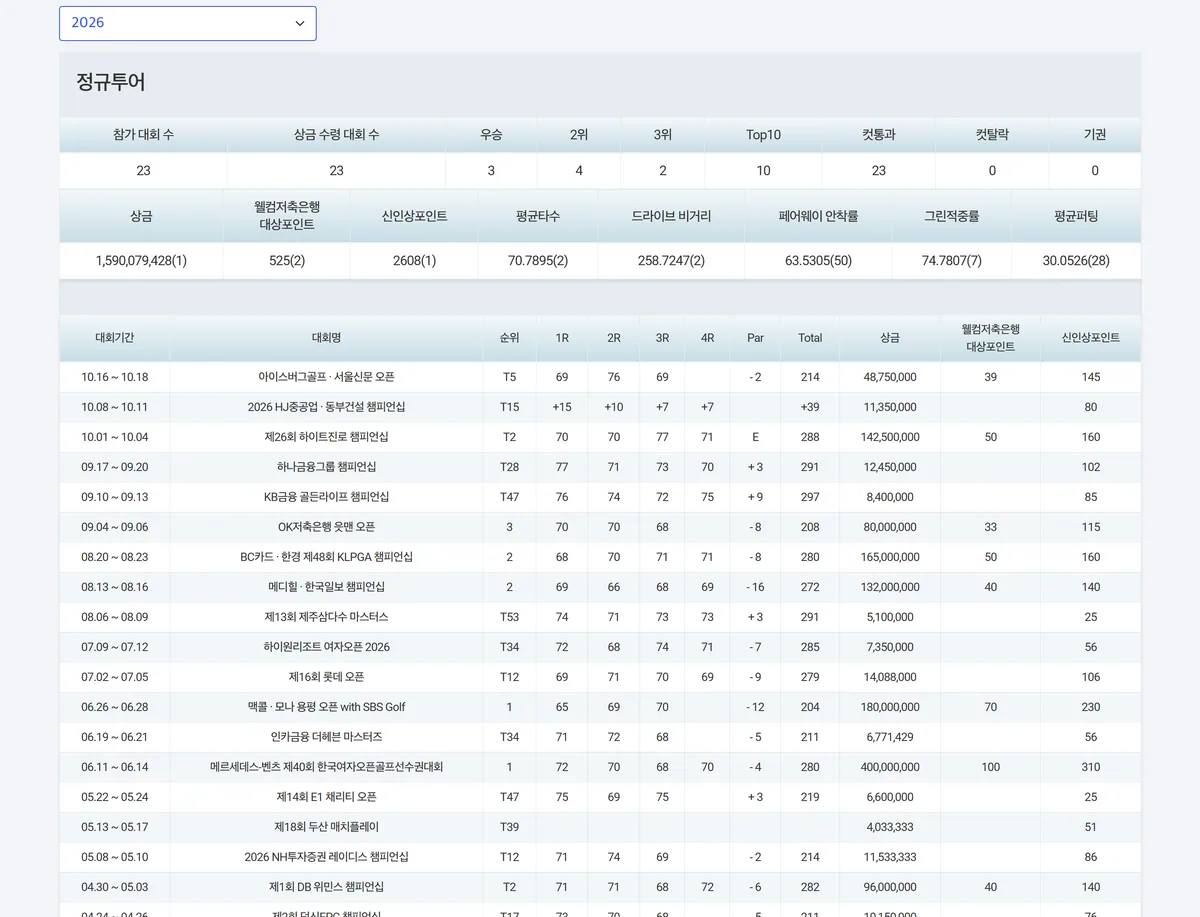Select the 평균퍼팅 header
Image resolution: width=1200 pixels, height=917 pixels.
pyautogui.click(x=1076, y=216)
